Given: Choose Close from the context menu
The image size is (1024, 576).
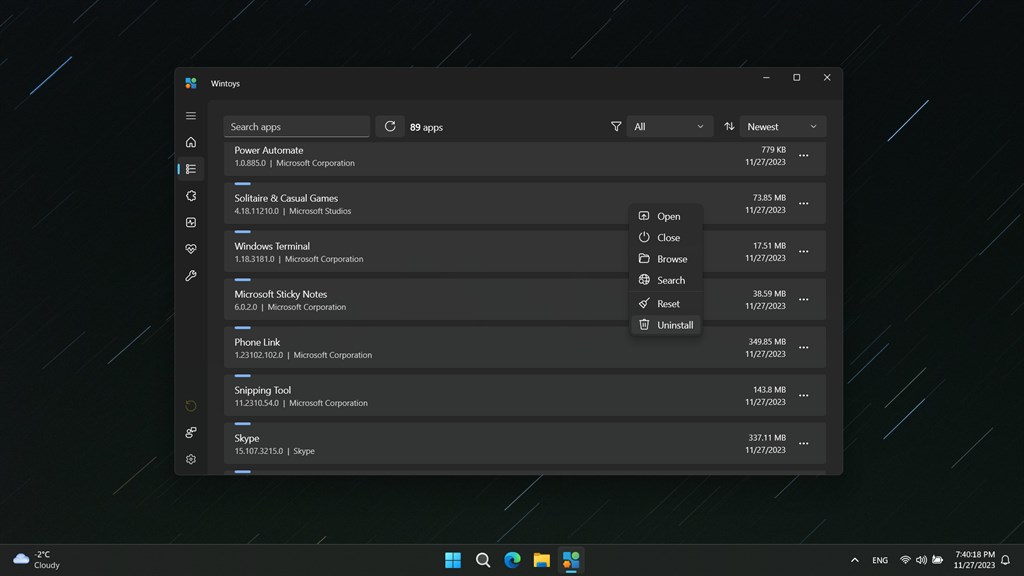Looking at the screenshot, I should coord(666,238).
